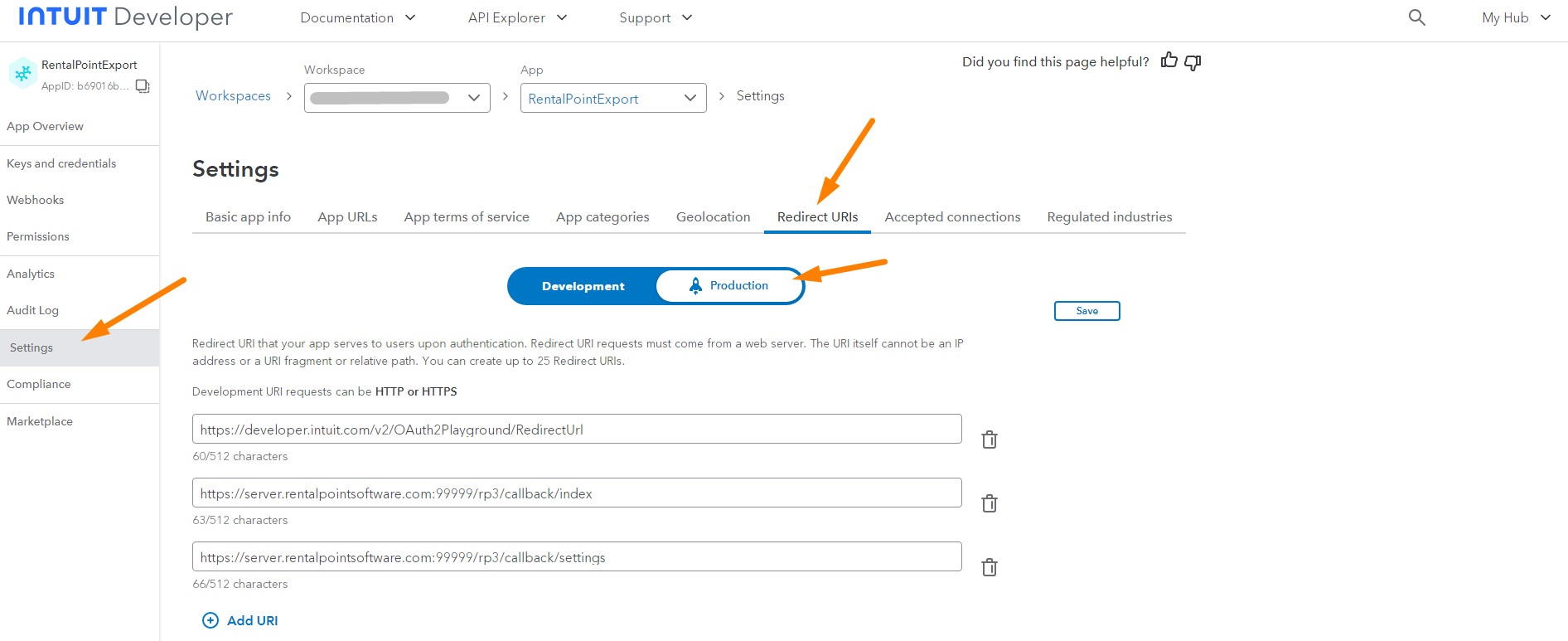Click the Add URI link
1568x641 pixels.
(252, 620)
